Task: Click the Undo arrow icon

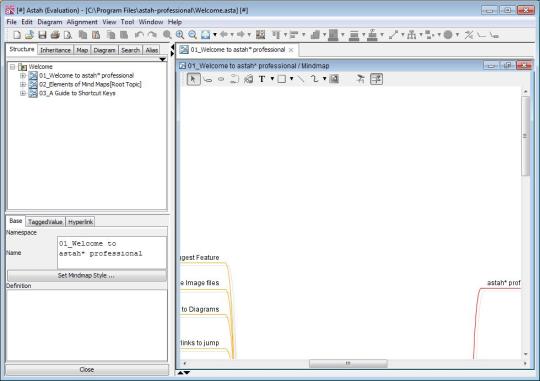Action: (139, 35)
